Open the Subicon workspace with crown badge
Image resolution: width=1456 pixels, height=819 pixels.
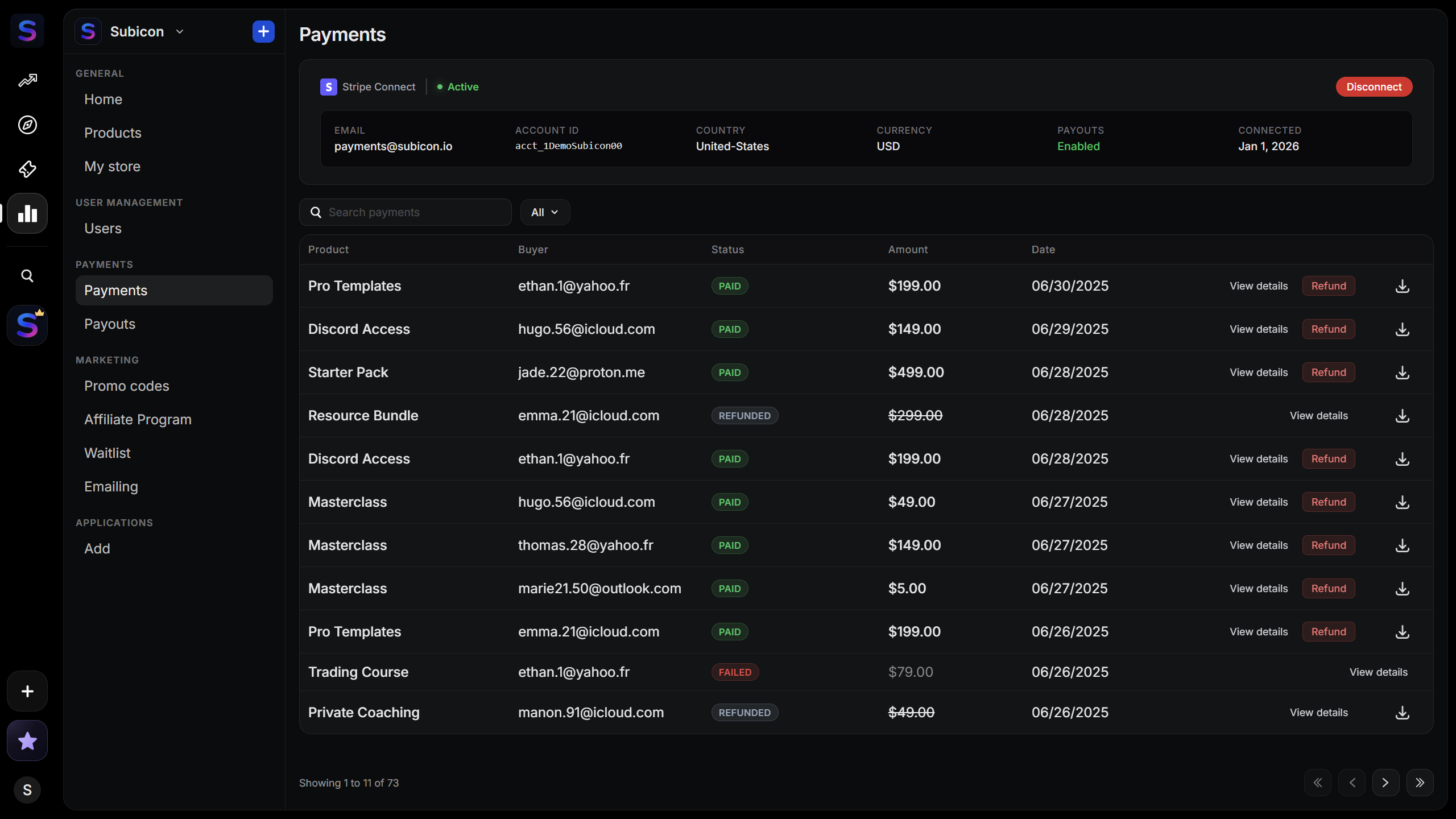click(x=27, y=325)
